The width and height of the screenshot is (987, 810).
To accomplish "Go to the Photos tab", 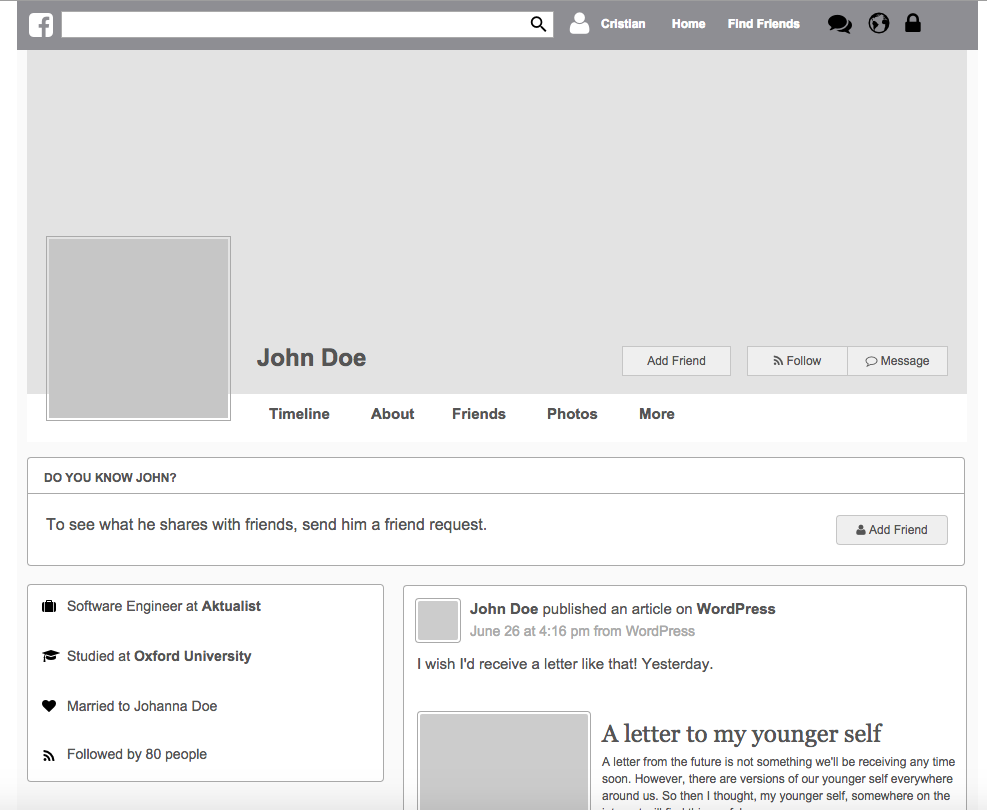I will tap(572, 414).
